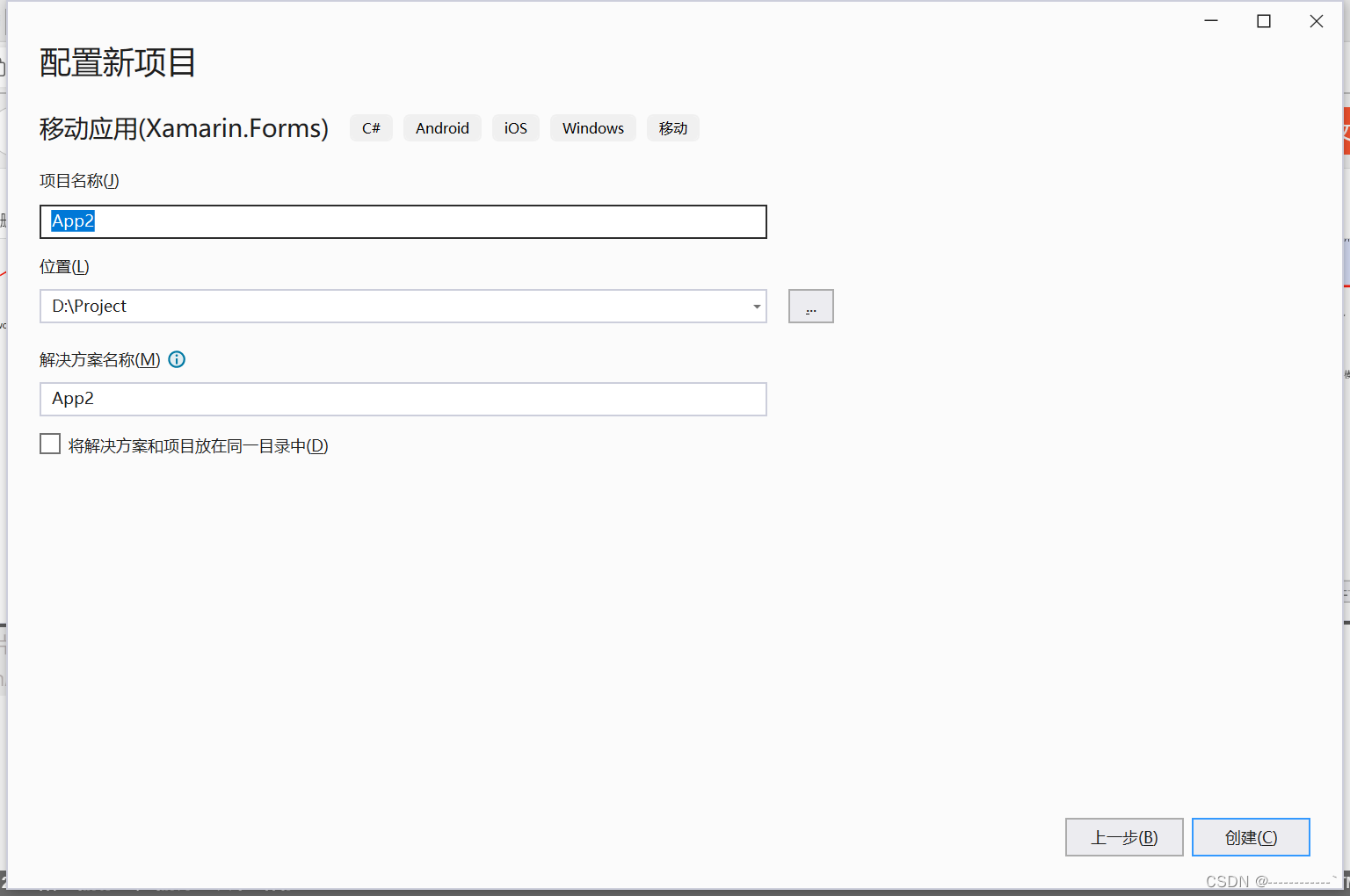Select the C# tag
Viewport: 1350px width, 896px height.
click(x=371, y=128)
